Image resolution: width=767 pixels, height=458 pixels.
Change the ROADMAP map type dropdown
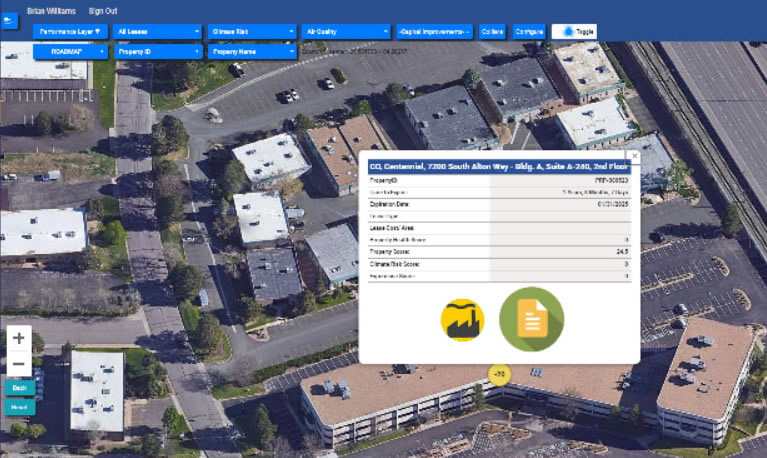[x=70, y=51]
